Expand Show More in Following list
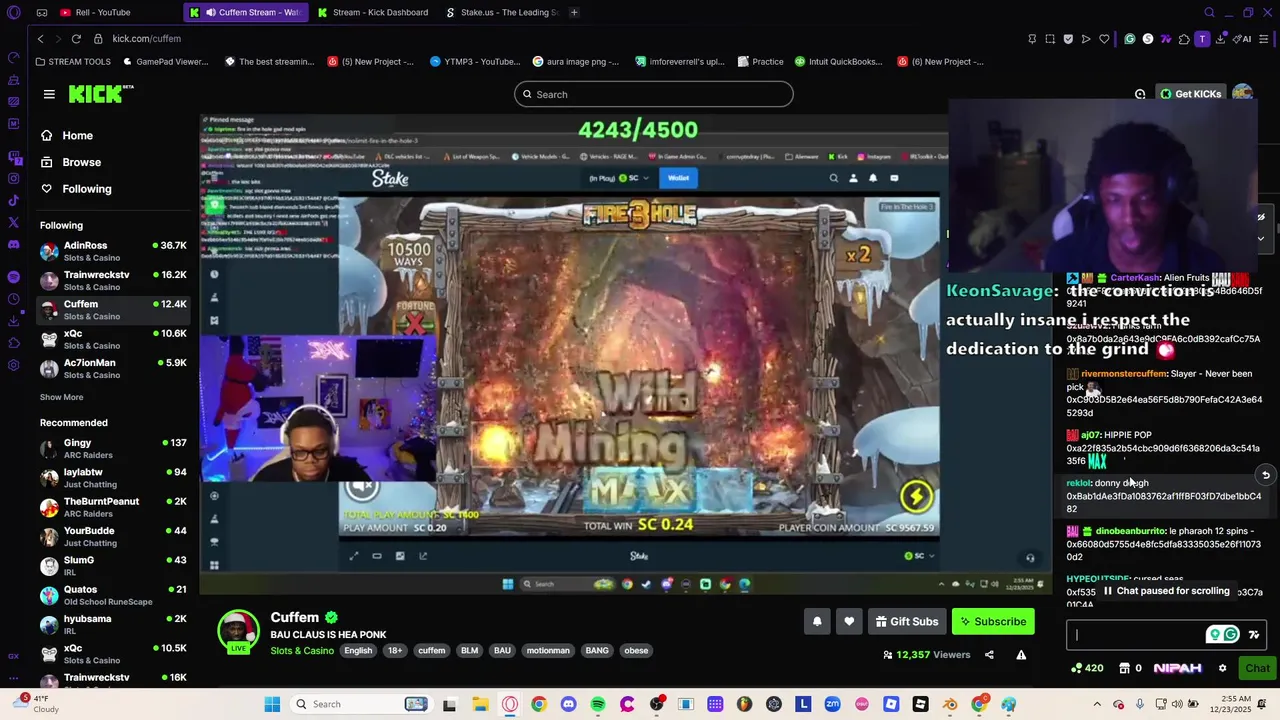 pyautogui.click(x=61, y=397)
